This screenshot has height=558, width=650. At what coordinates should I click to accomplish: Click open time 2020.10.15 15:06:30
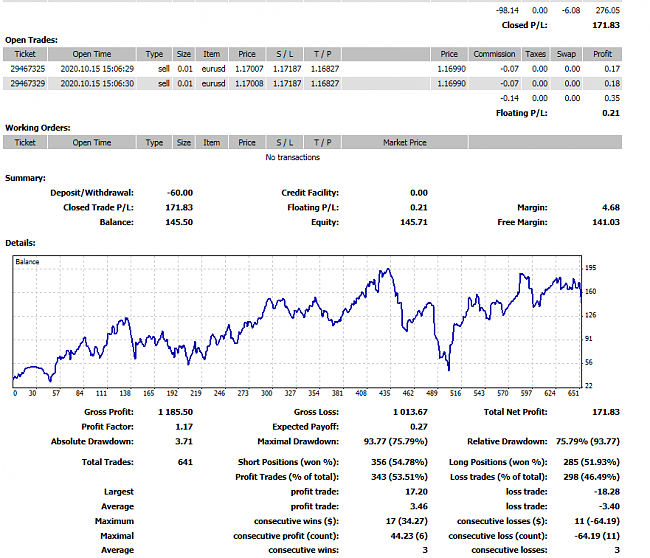click(x=97, y=83)
